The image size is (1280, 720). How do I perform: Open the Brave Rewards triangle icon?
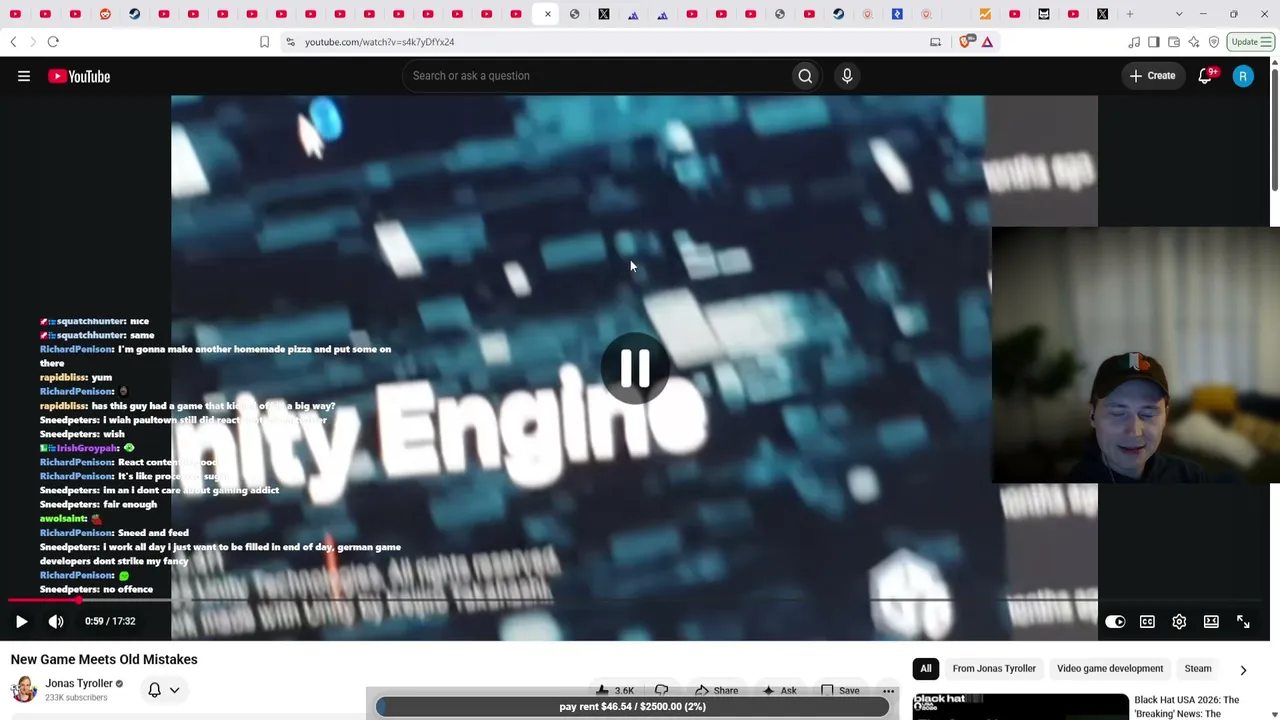coord(987,42)
